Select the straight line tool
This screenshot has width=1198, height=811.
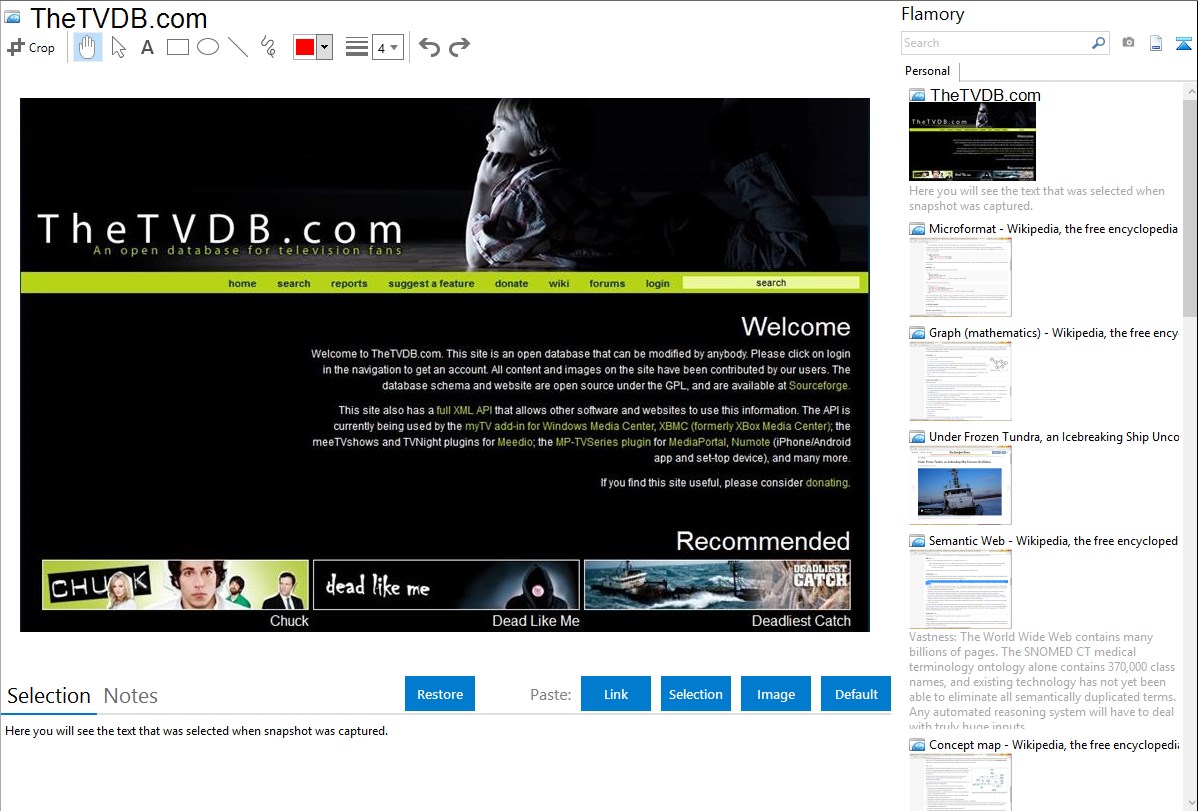[238, 47]
